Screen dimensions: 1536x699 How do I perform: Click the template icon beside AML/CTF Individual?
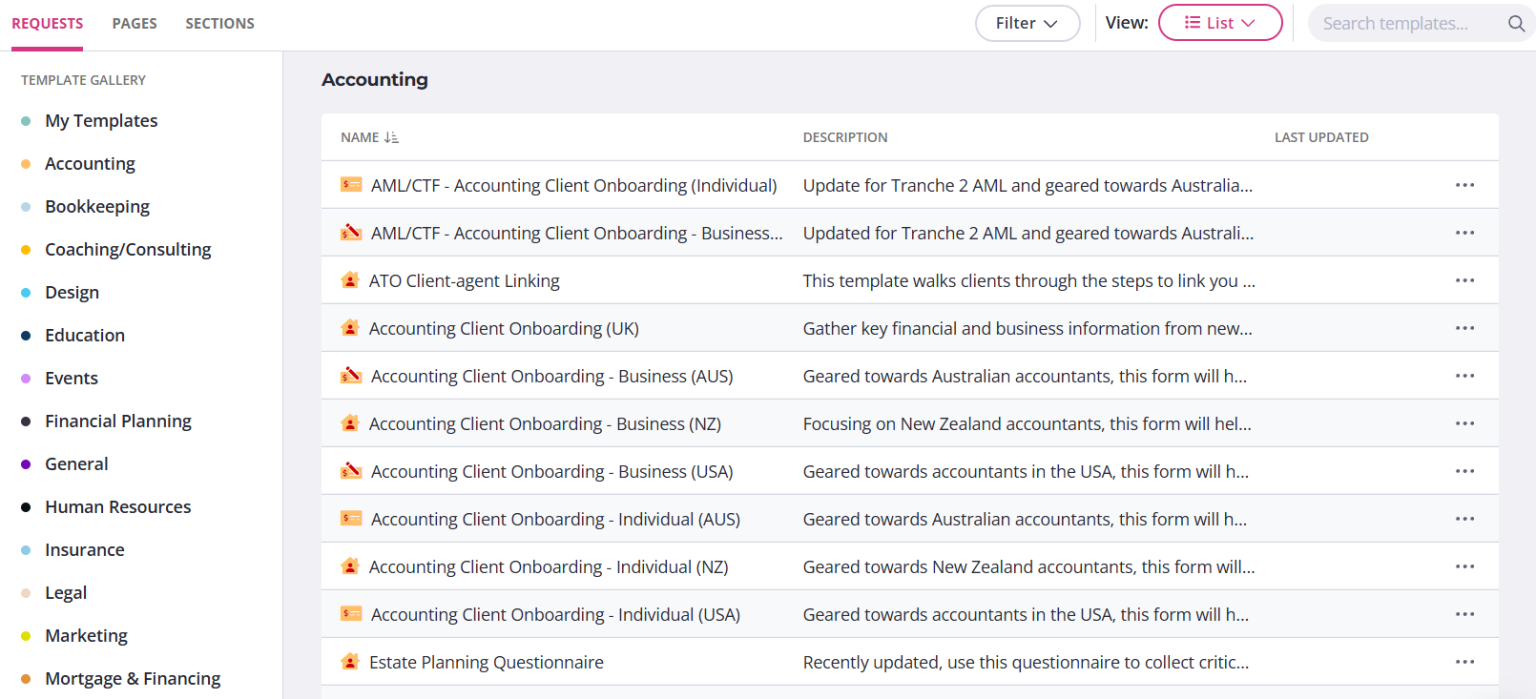point(350,185)
